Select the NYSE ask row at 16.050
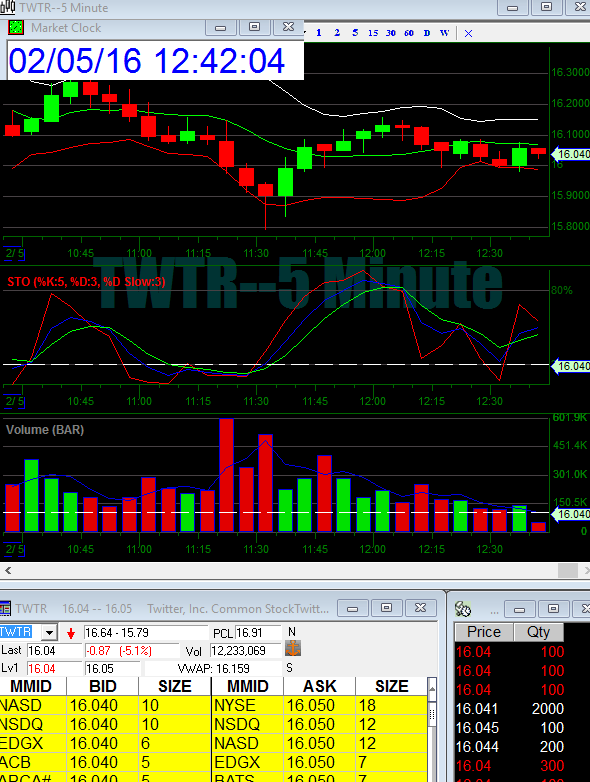Screen dimensions: 590x782 (320, 705)
